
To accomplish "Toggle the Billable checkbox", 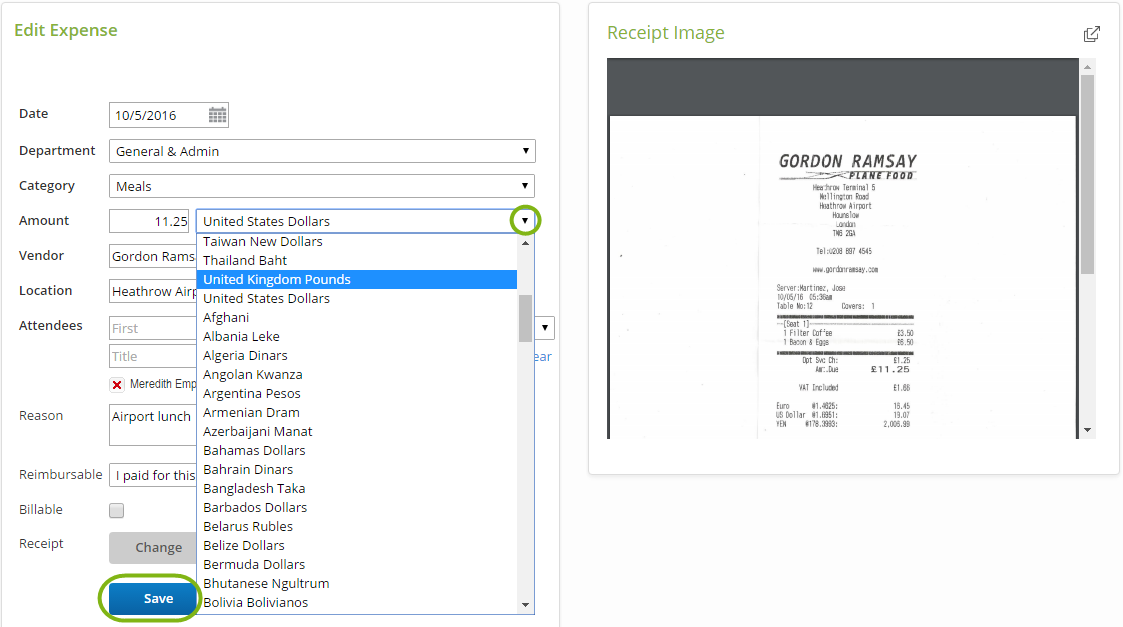I will (117, 511).
